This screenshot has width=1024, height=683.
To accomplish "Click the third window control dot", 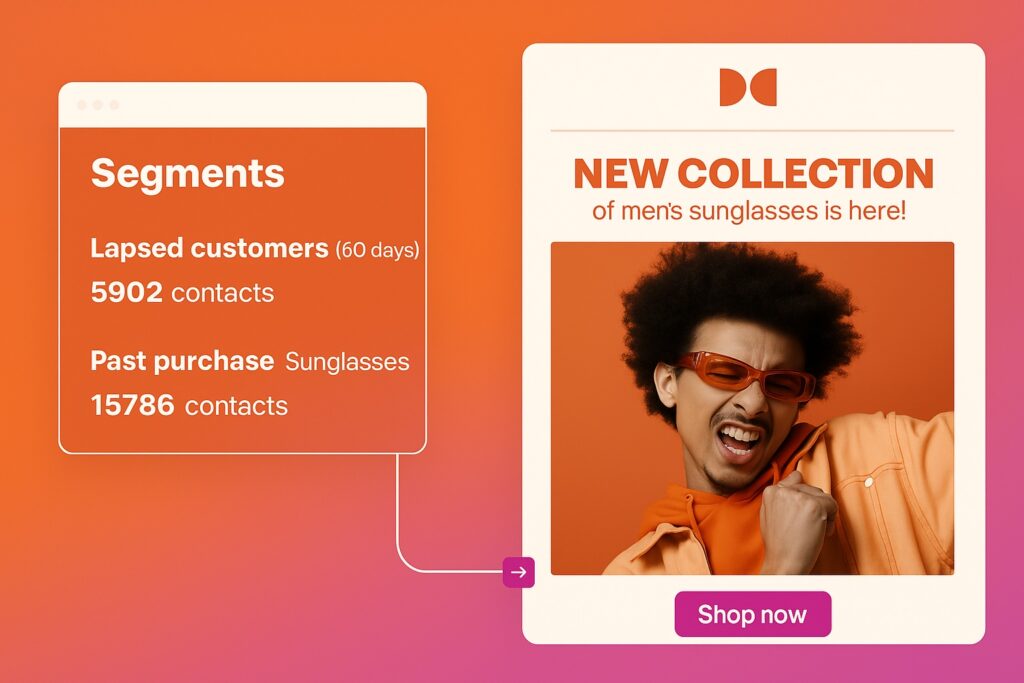I will coord(114,105).
